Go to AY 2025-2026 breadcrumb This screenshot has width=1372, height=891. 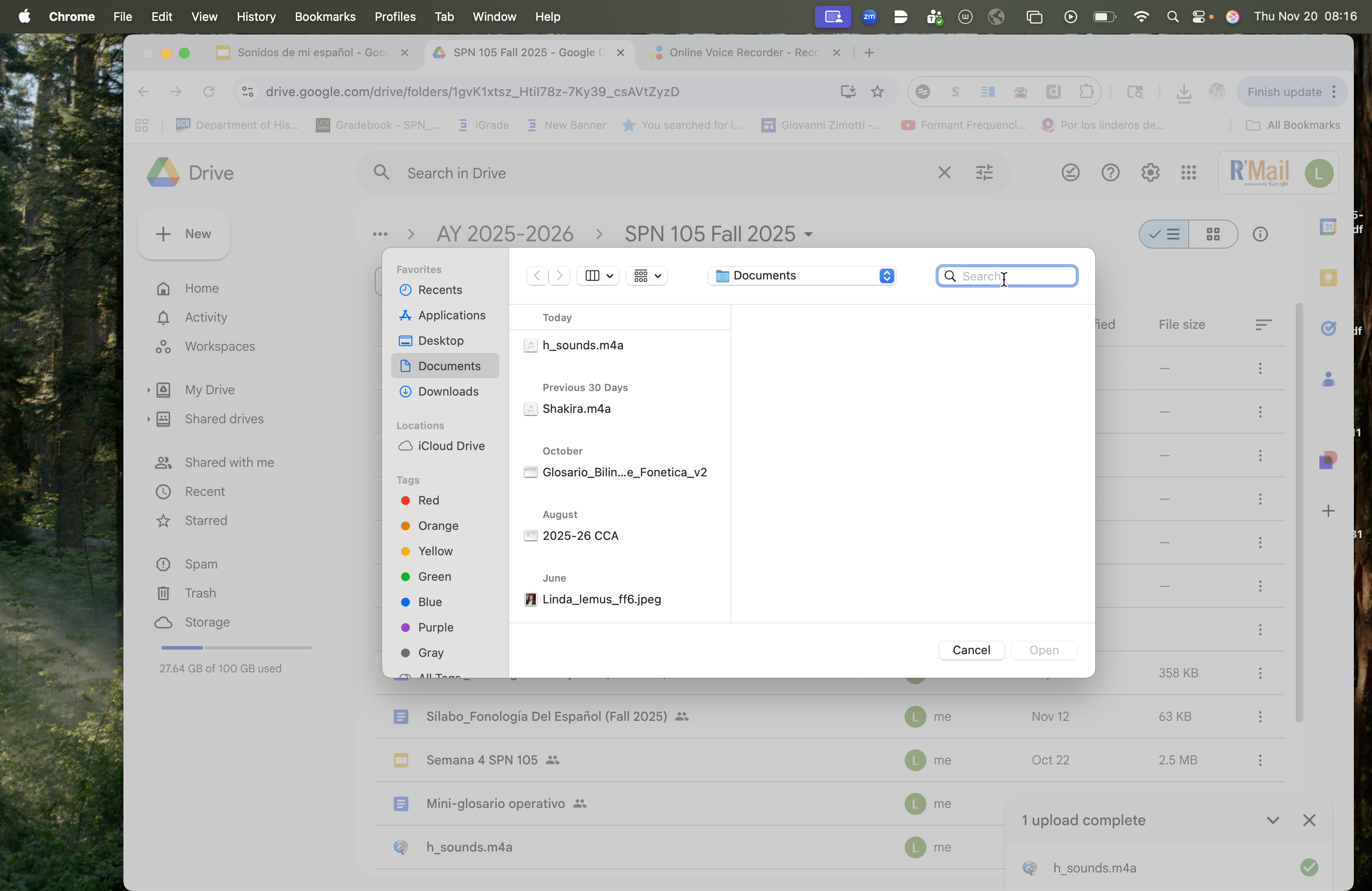505,234
